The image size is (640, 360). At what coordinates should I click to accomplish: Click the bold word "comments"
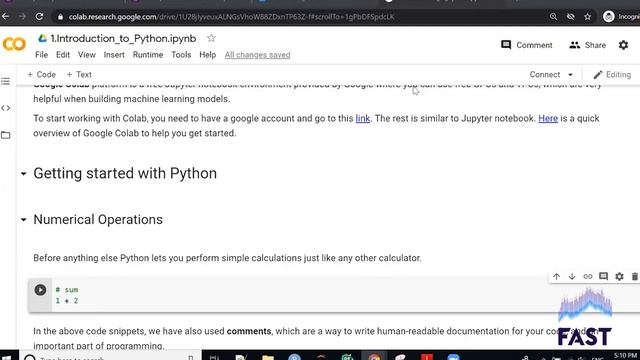(249, 331)
